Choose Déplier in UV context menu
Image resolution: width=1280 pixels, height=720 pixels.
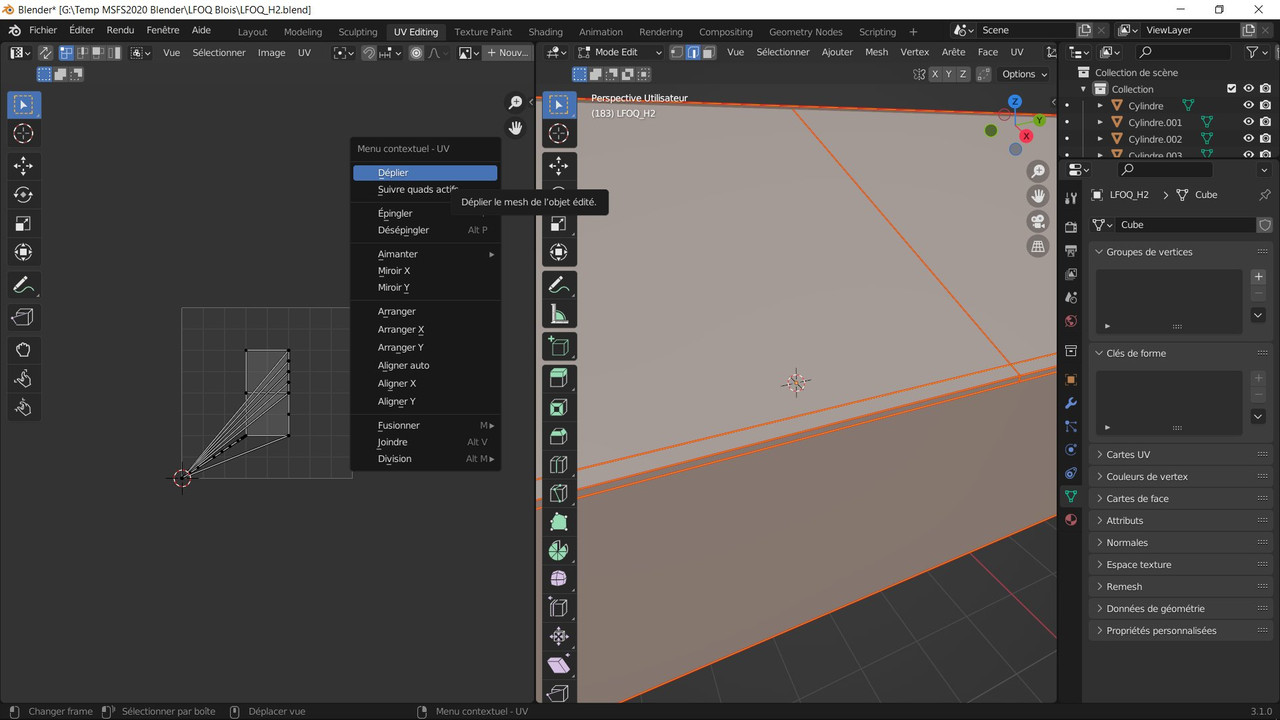pos(425,173)
